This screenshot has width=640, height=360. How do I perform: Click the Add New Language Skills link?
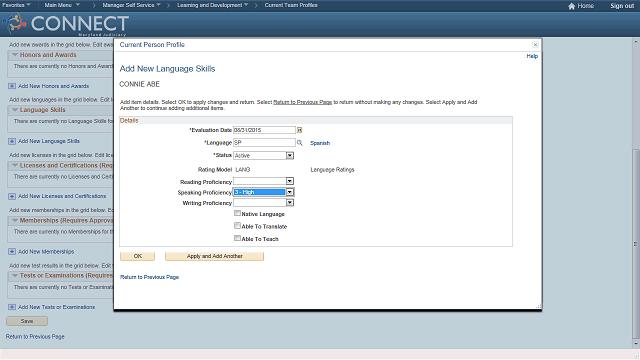click(x=49, y=141)
